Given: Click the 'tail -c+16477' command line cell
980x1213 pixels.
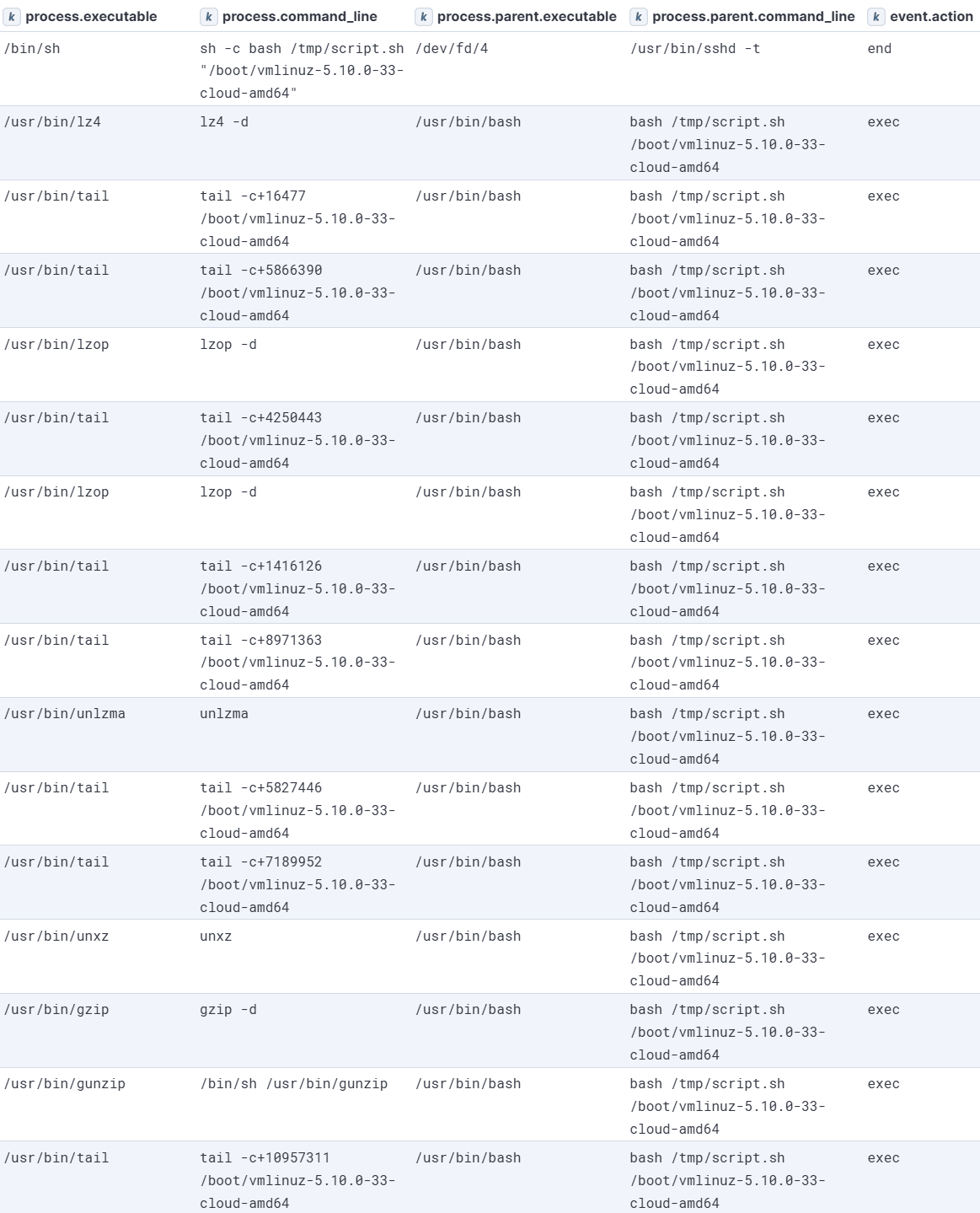Looking at the screenshot, I should coord(297,218).
